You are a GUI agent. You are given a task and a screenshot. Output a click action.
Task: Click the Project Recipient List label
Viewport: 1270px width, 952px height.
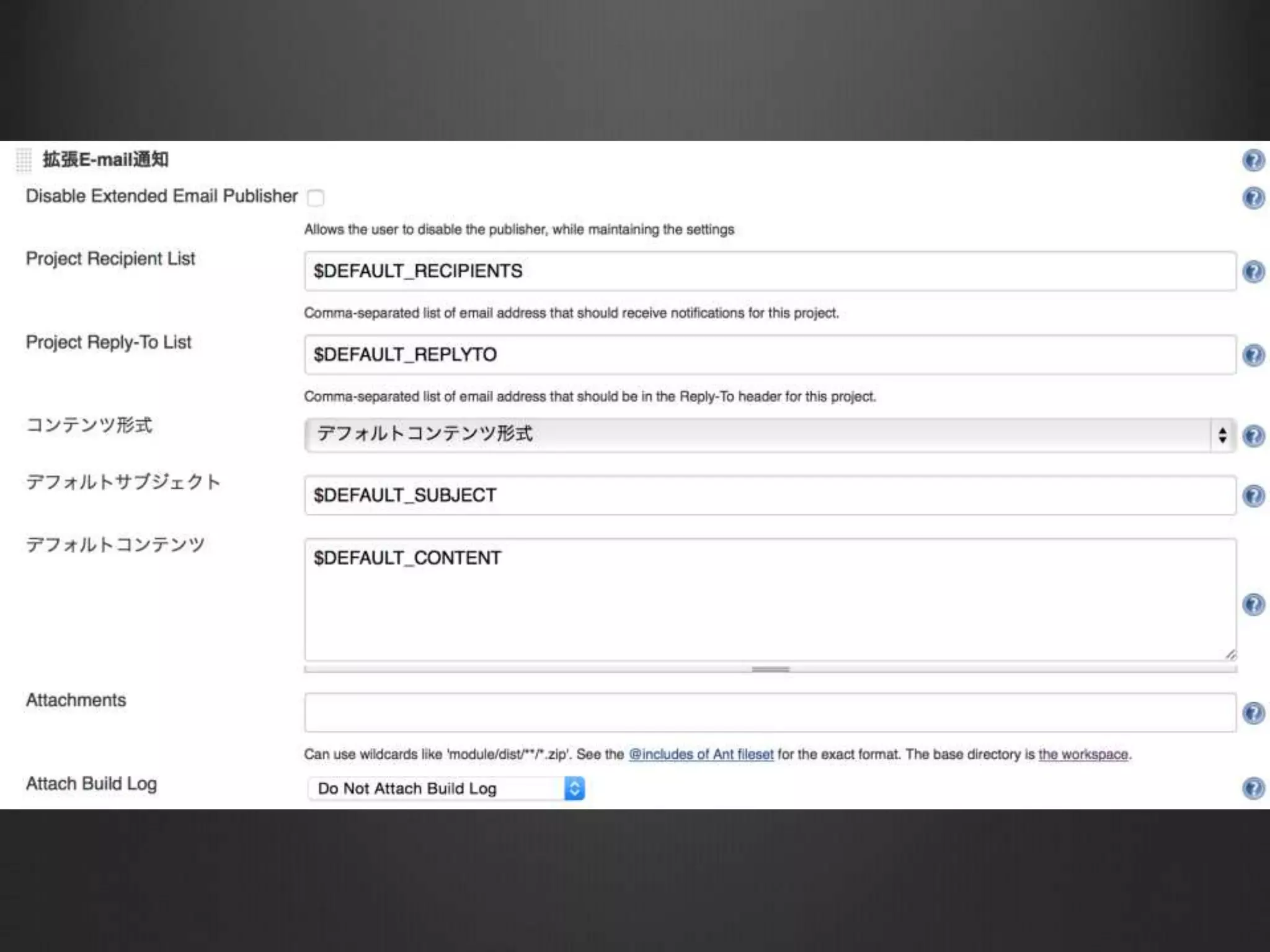click(x=110, y=258)
